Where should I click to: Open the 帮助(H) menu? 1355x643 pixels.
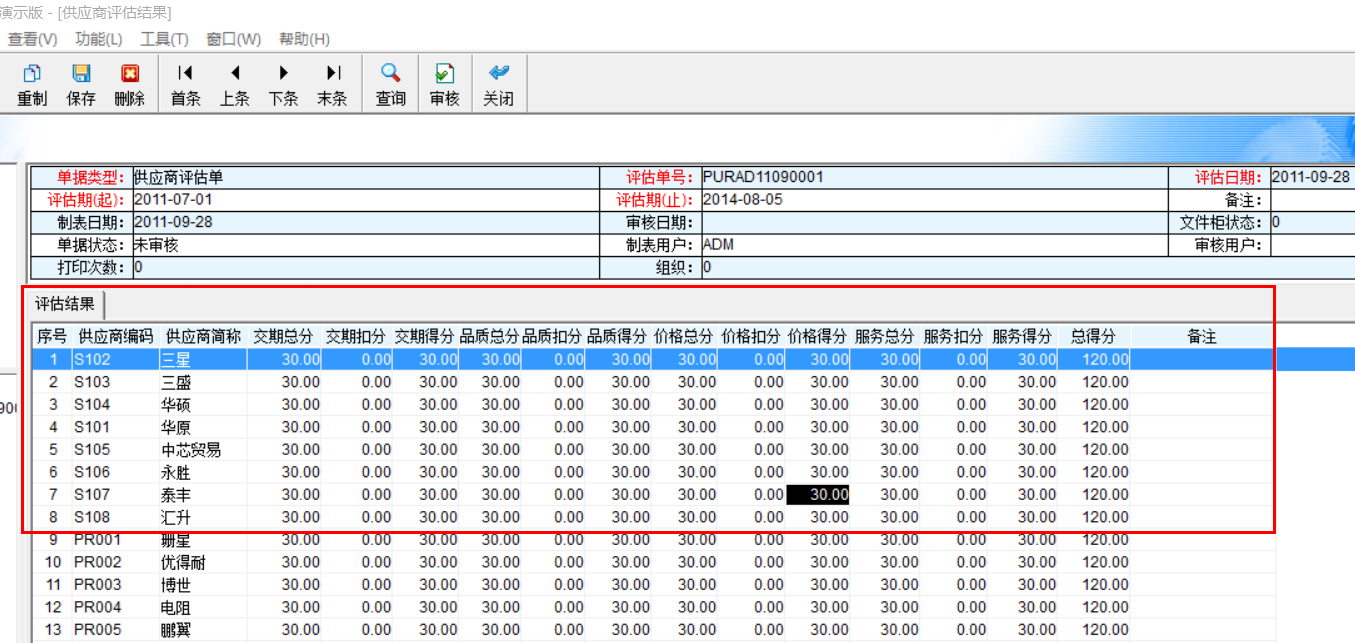[304, 39]
